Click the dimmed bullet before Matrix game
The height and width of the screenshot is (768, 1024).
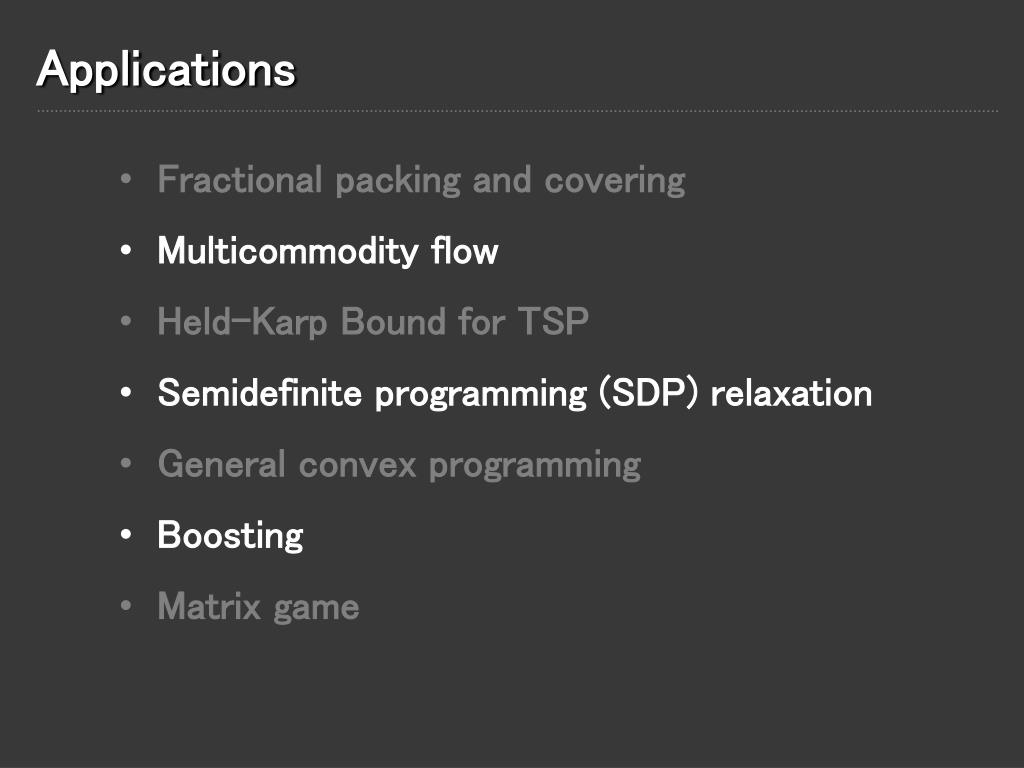126,606
